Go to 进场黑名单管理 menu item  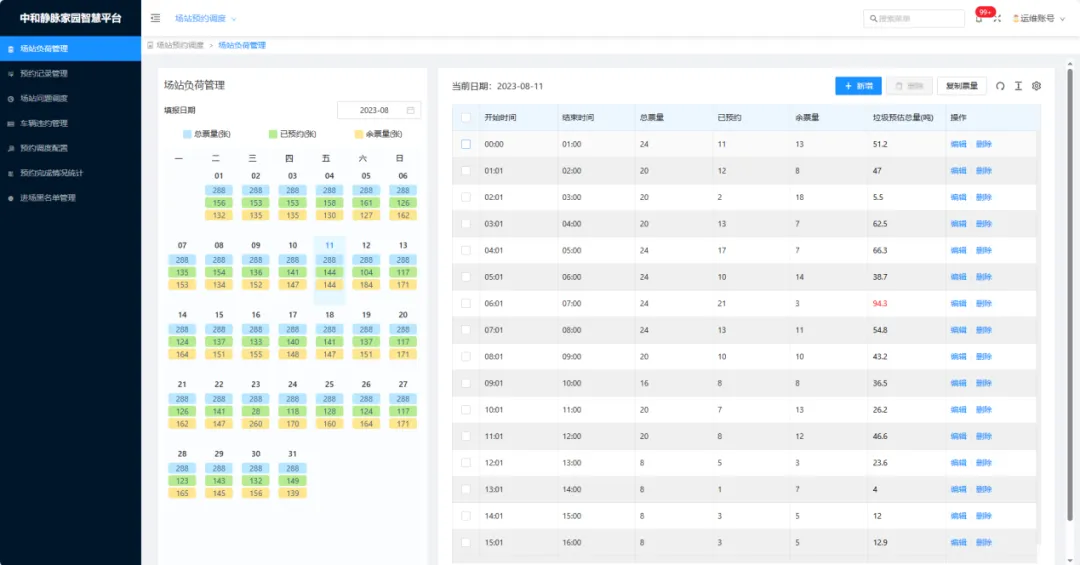coord(48,198)
